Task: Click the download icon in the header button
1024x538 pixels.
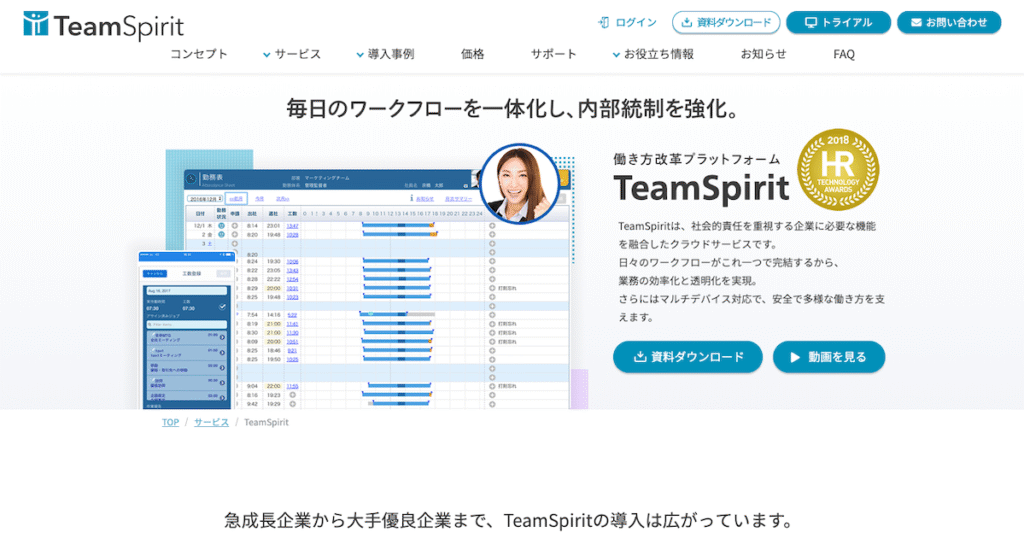Action: (685, 22)
